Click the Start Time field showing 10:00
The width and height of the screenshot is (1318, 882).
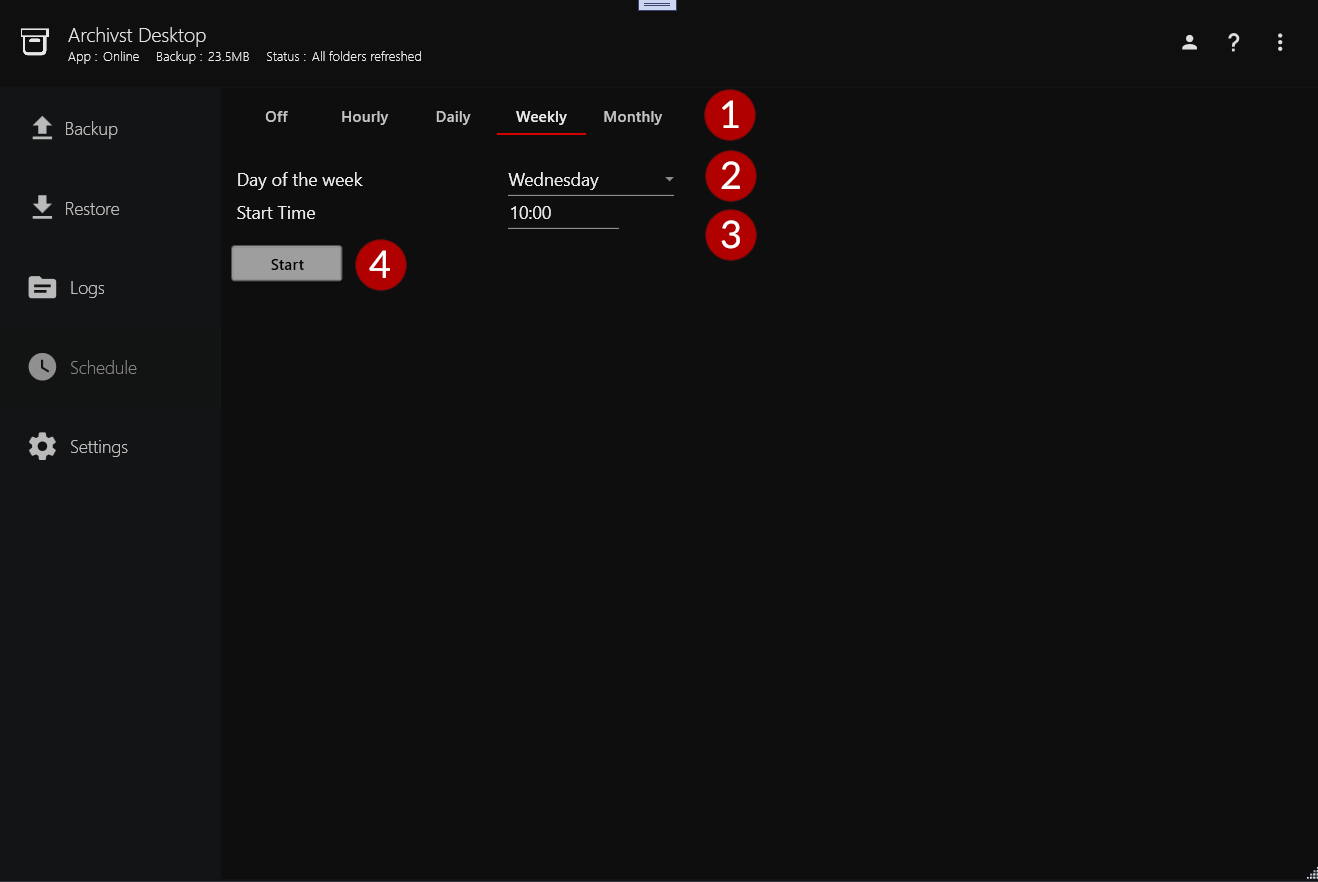[562, 213]
